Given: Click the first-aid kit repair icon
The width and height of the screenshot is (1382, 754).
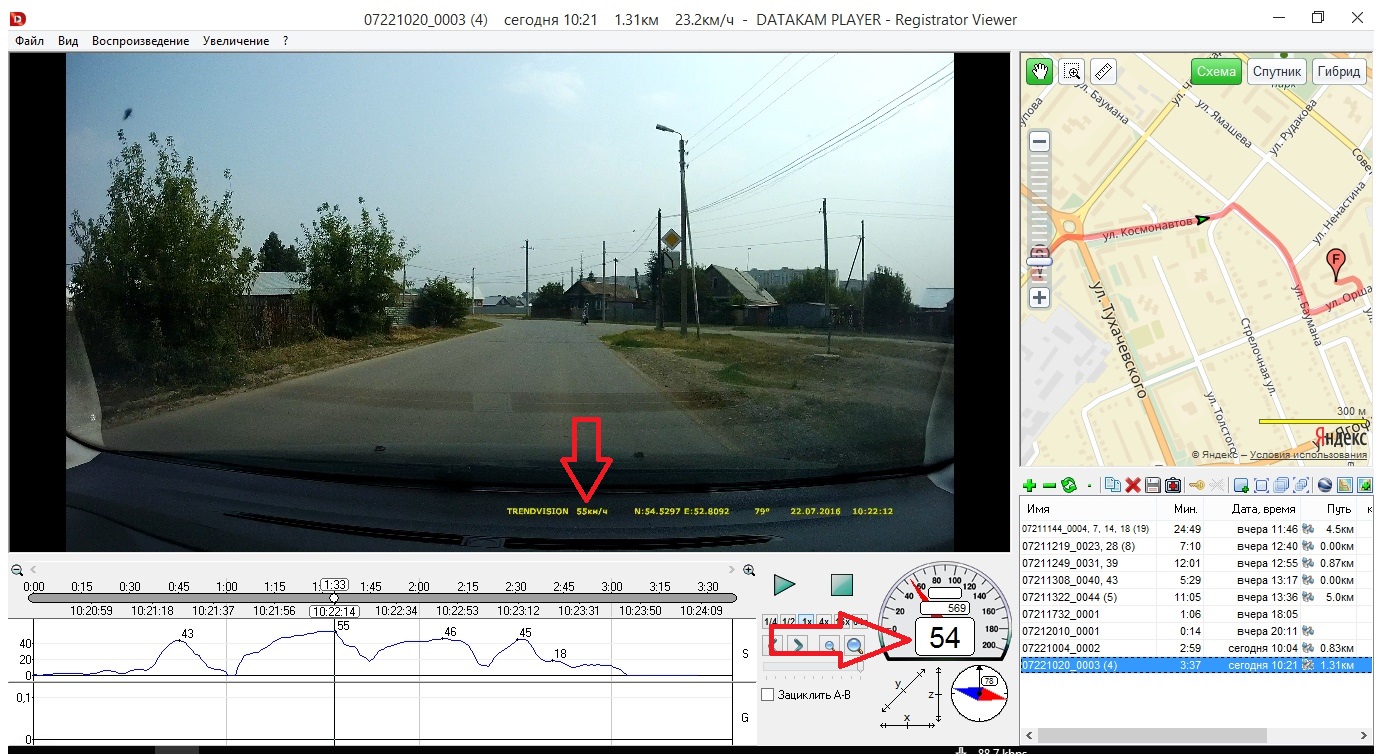Looking at the screenshot, I should [x=1172, y=485].
